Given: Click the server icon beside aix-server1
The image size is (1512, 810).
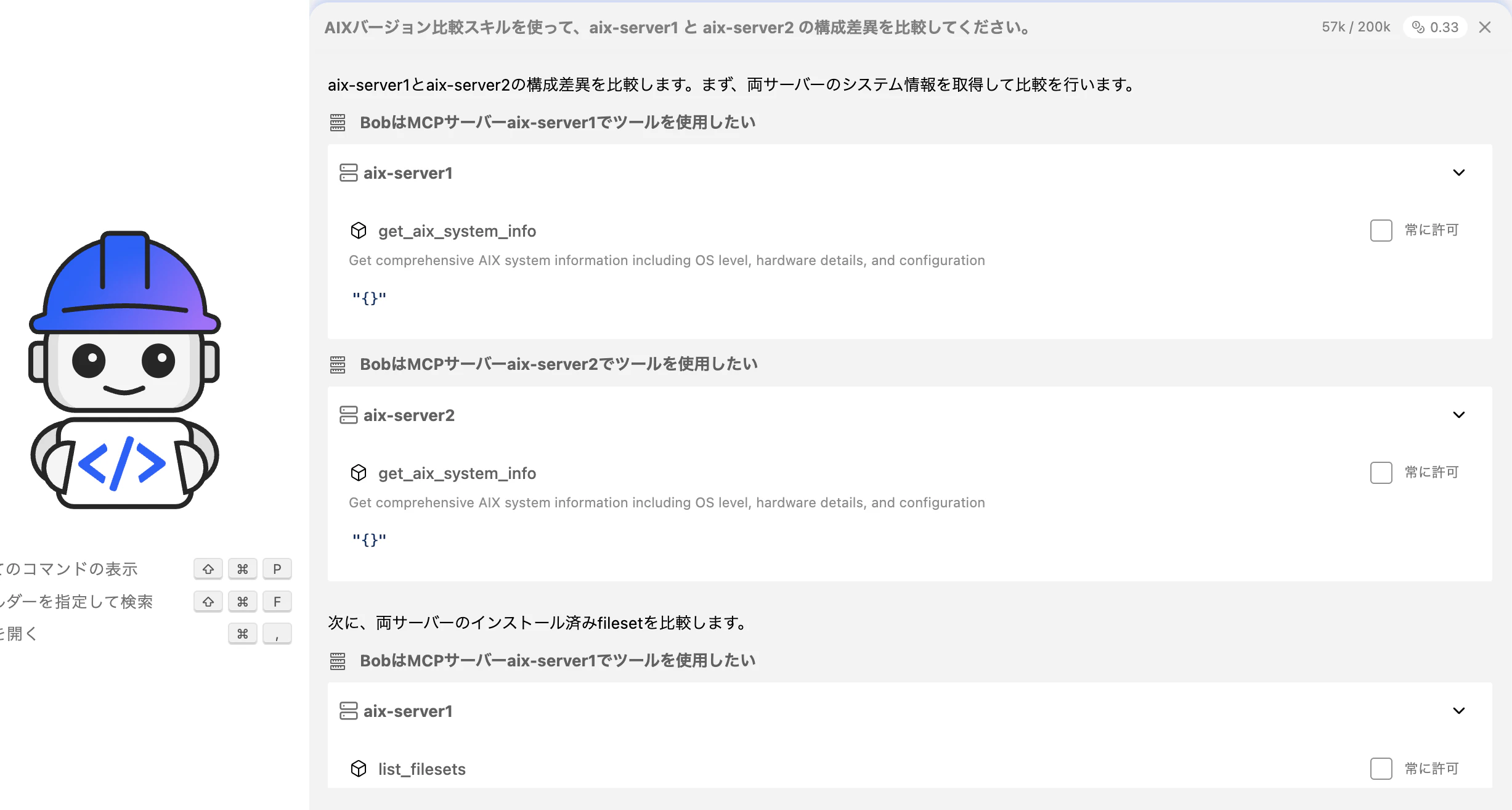Looking at the screenshot, I should (348, 173).
